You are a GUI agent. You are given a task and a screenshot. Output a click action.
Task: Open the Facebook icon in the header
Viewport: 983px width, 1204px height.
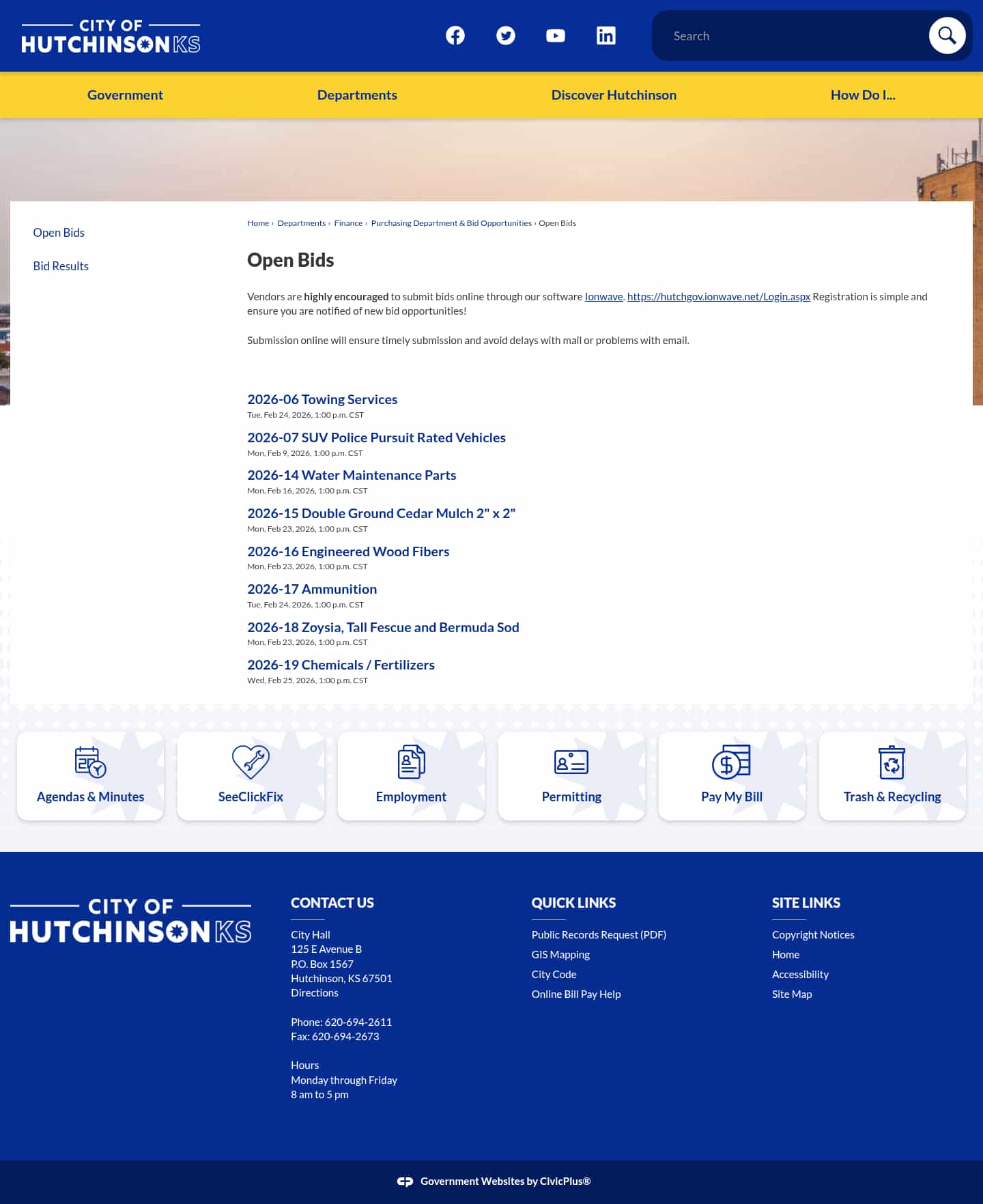pos(455,35)
